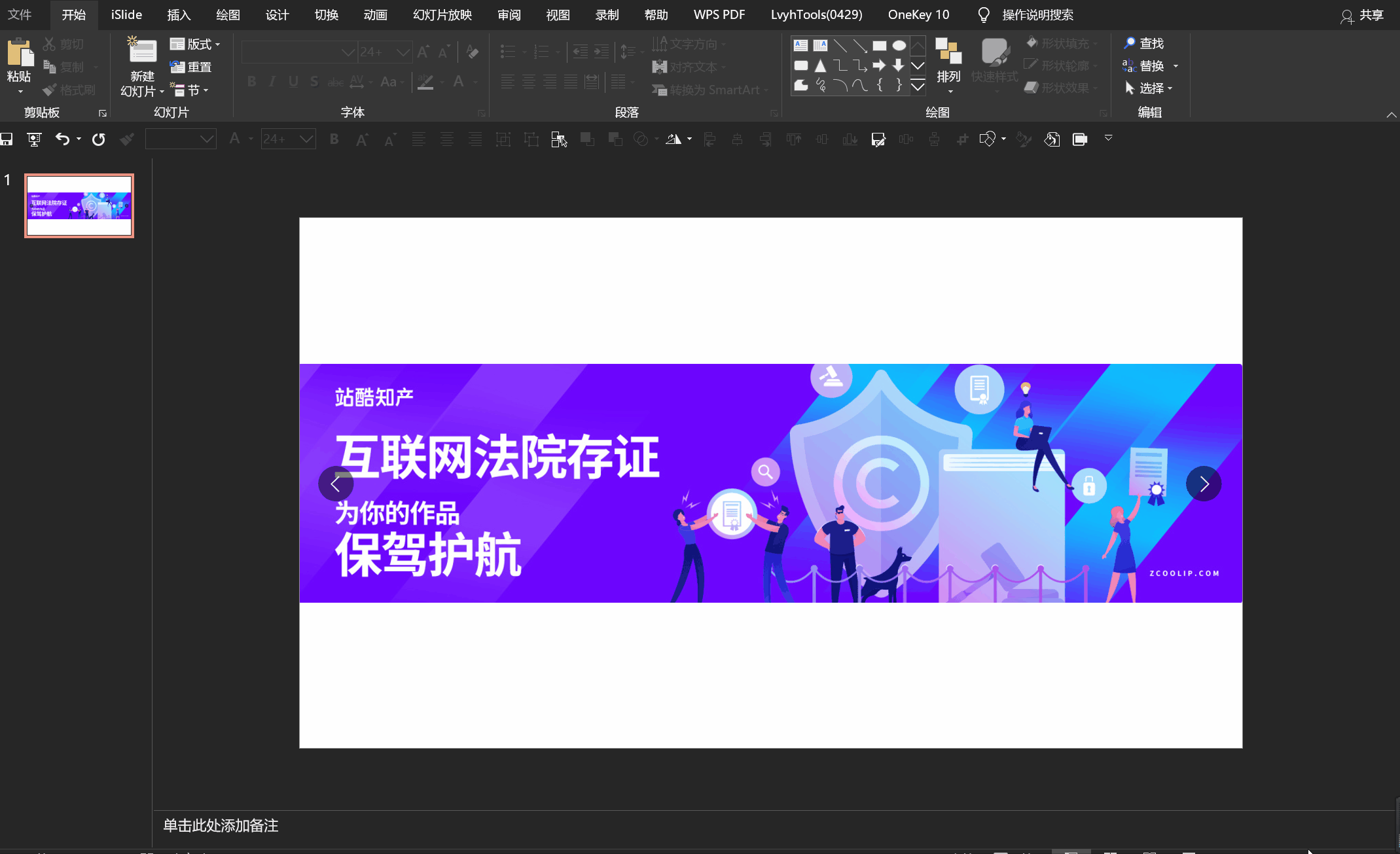Open the Undo history dropdown arrow

tap(79, 139)
